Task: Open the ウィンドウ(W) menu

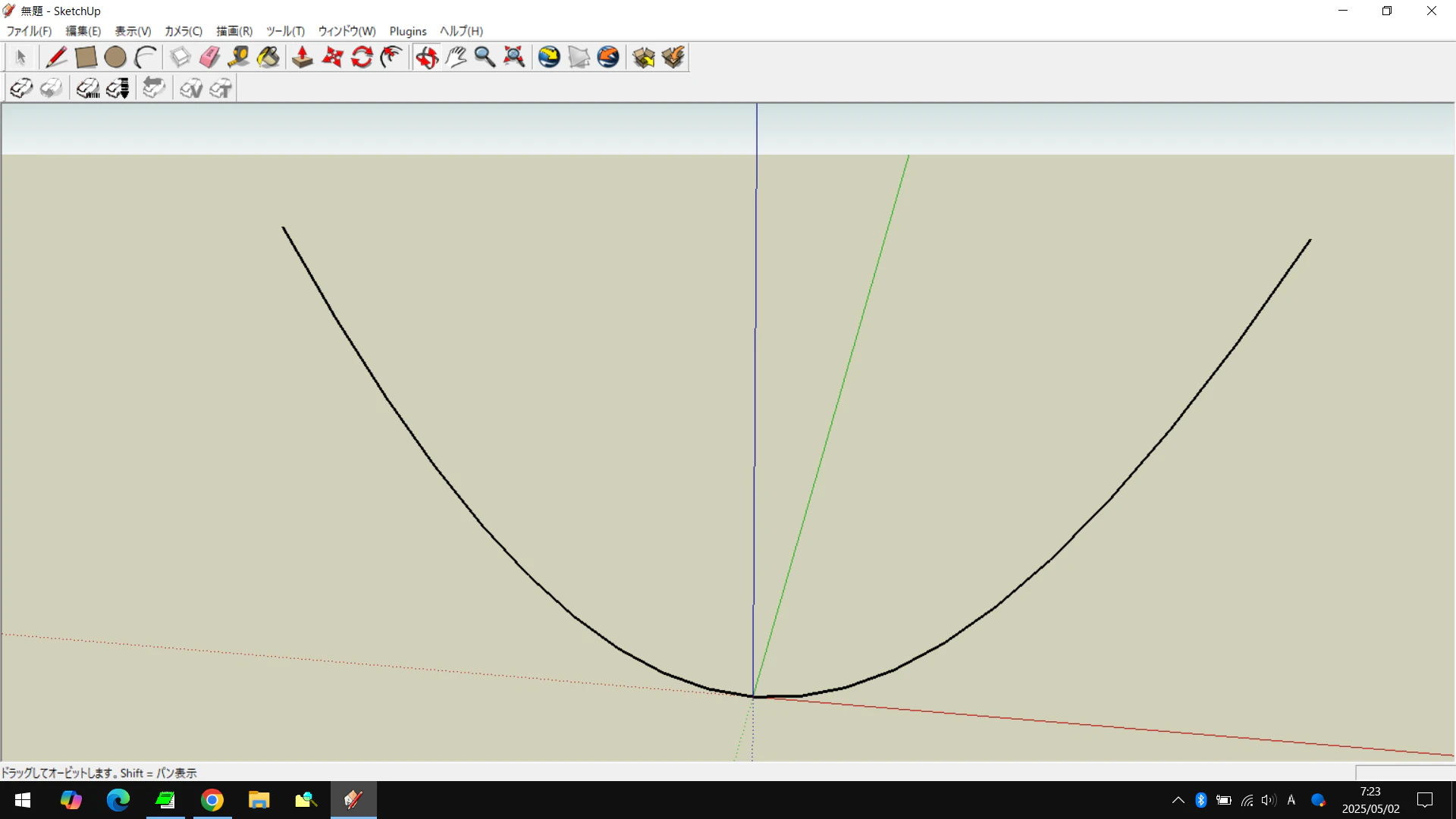Action: 347,31
